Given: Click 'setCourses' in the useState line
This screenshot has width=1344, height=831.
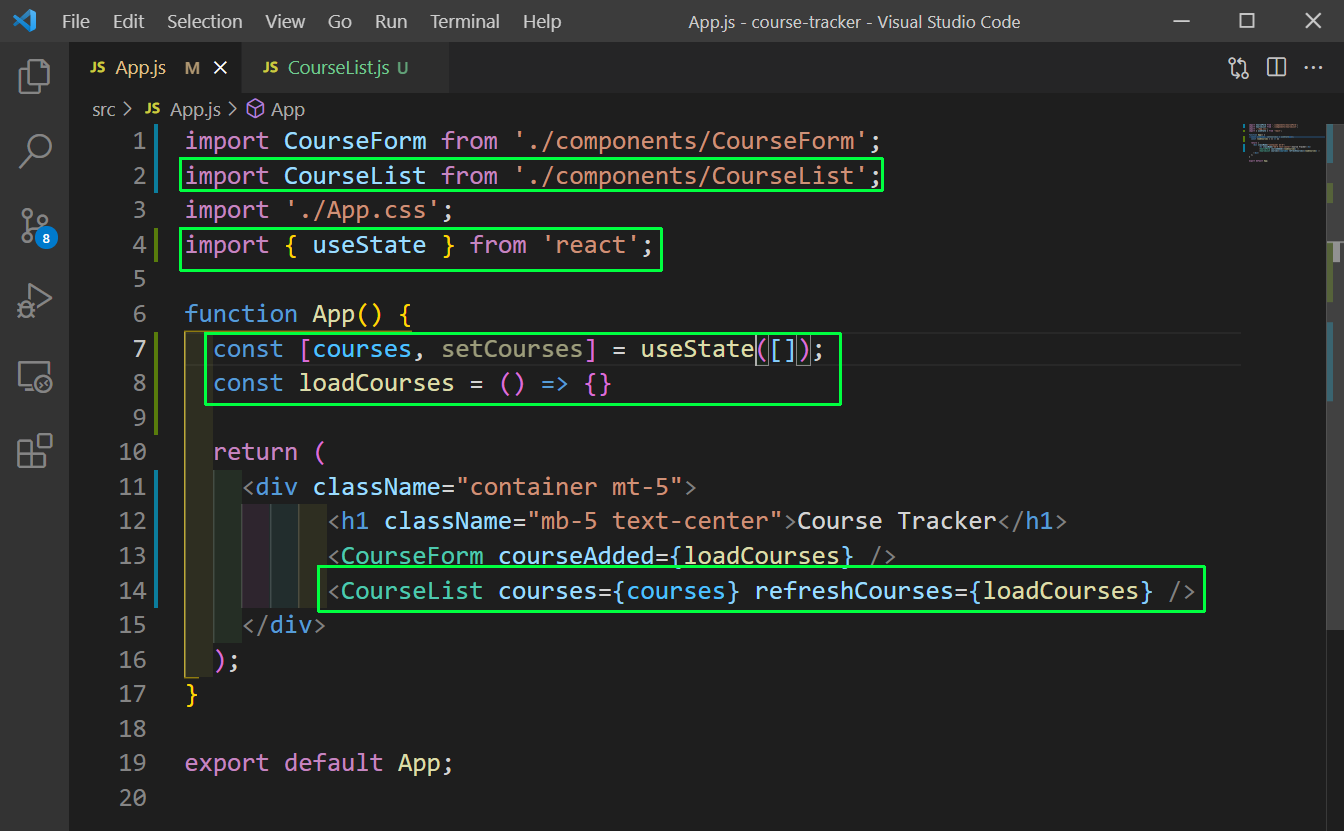Looking at the screenshot, I should pyautogui.click(x=512, y=349).
